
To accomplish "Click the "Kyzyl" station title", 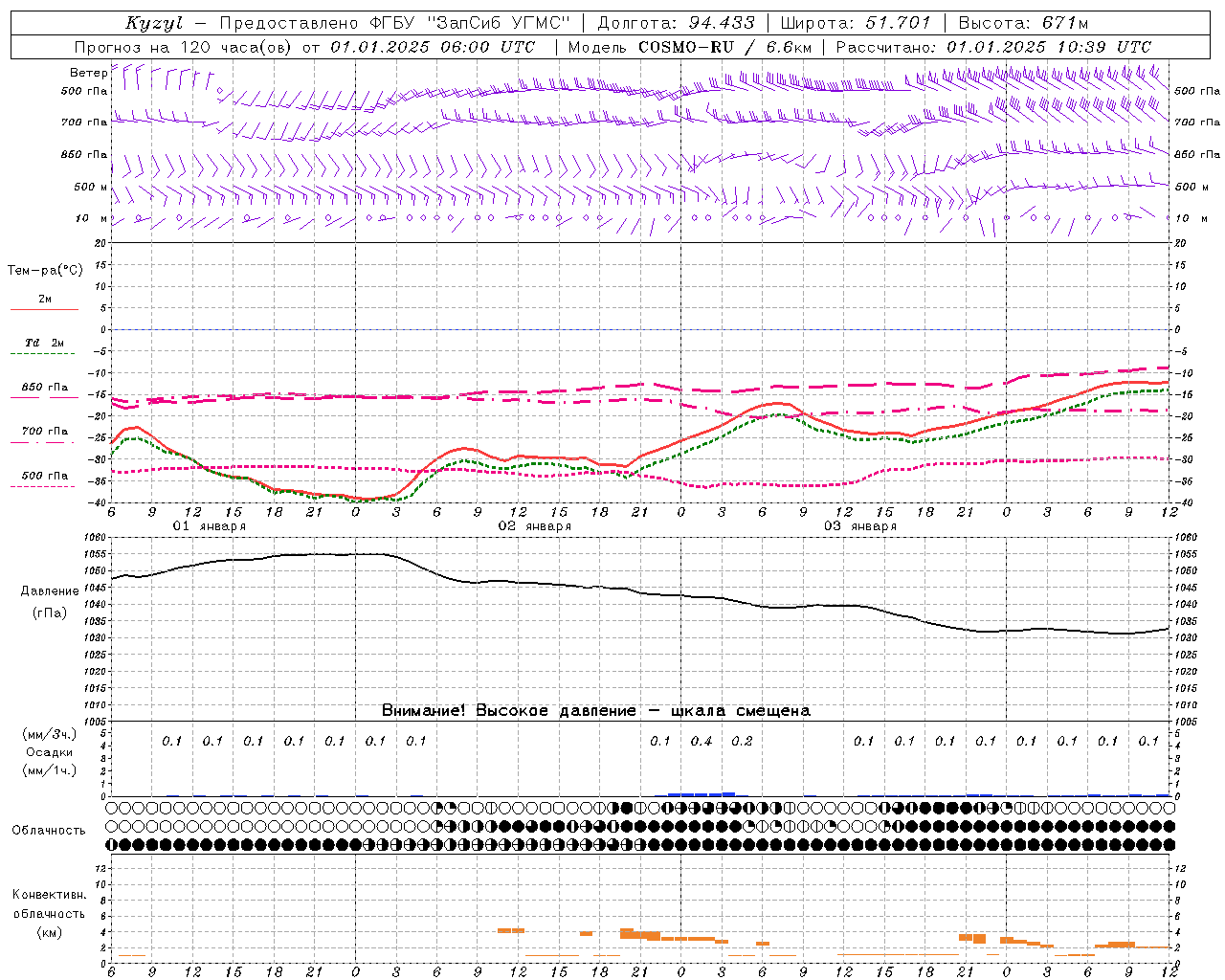I will coord(154,23).
